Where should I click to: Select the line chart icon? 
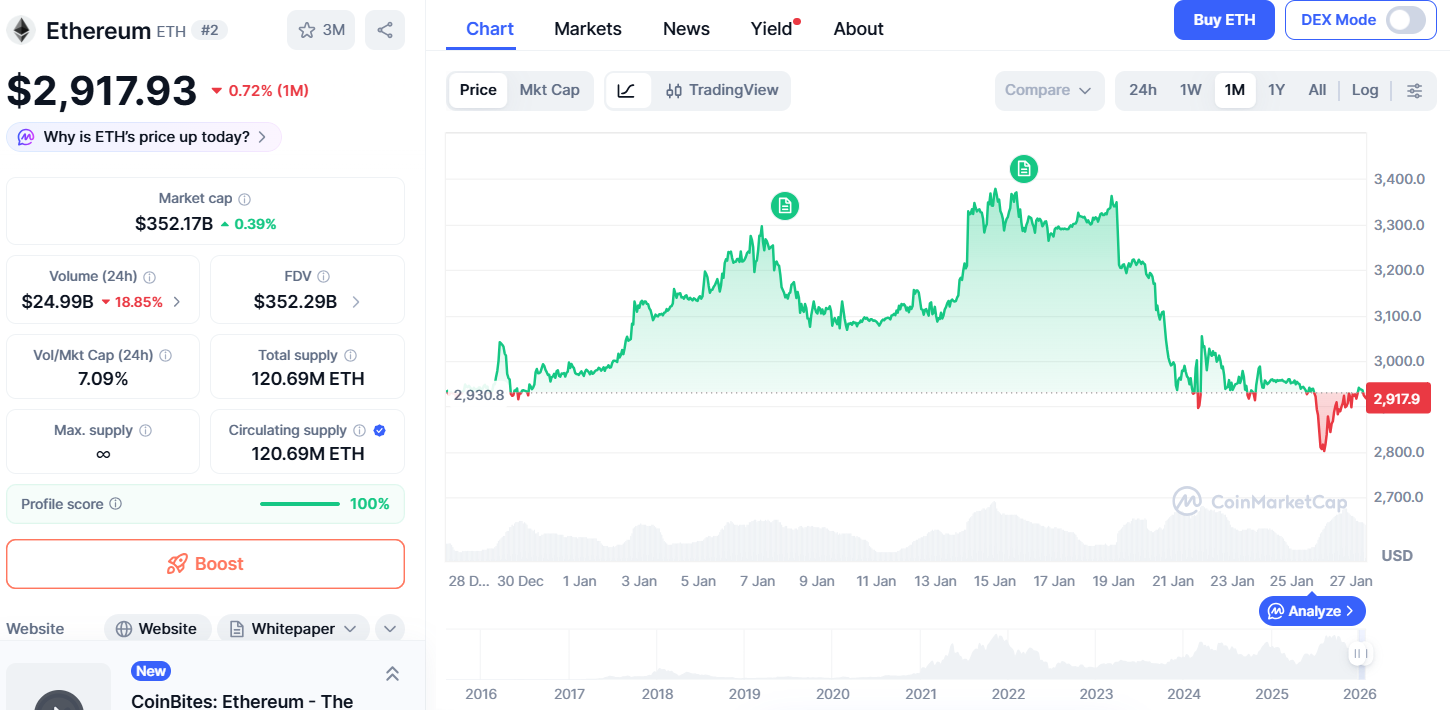tap(627, 90)
